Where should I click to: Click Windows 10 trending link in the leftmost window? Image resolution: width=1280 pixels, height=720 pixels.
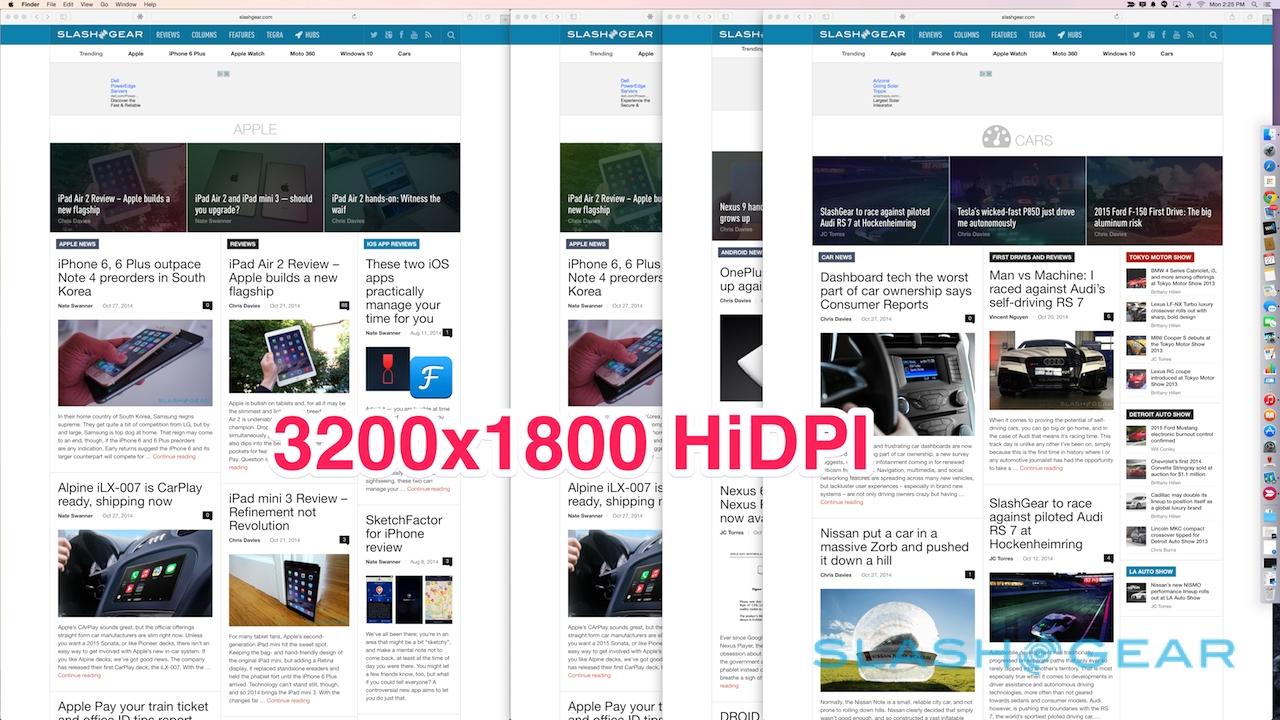tap(356, 54)
